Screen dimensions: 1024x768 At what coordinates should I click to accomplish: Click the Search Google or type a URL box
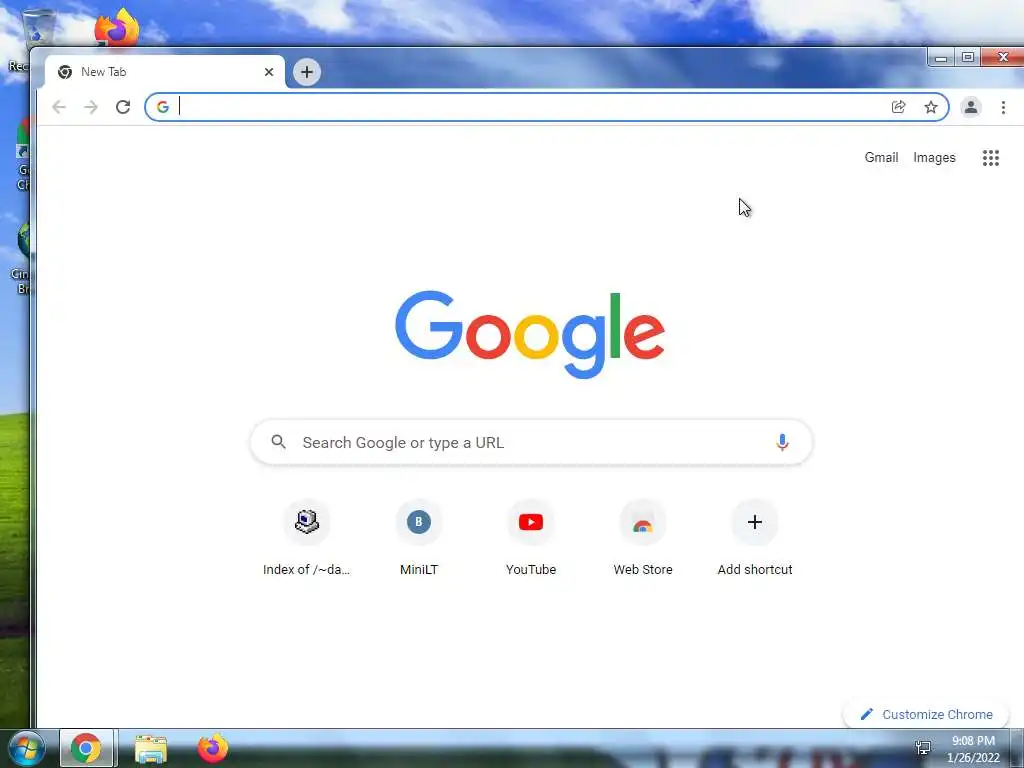(531, 443)
